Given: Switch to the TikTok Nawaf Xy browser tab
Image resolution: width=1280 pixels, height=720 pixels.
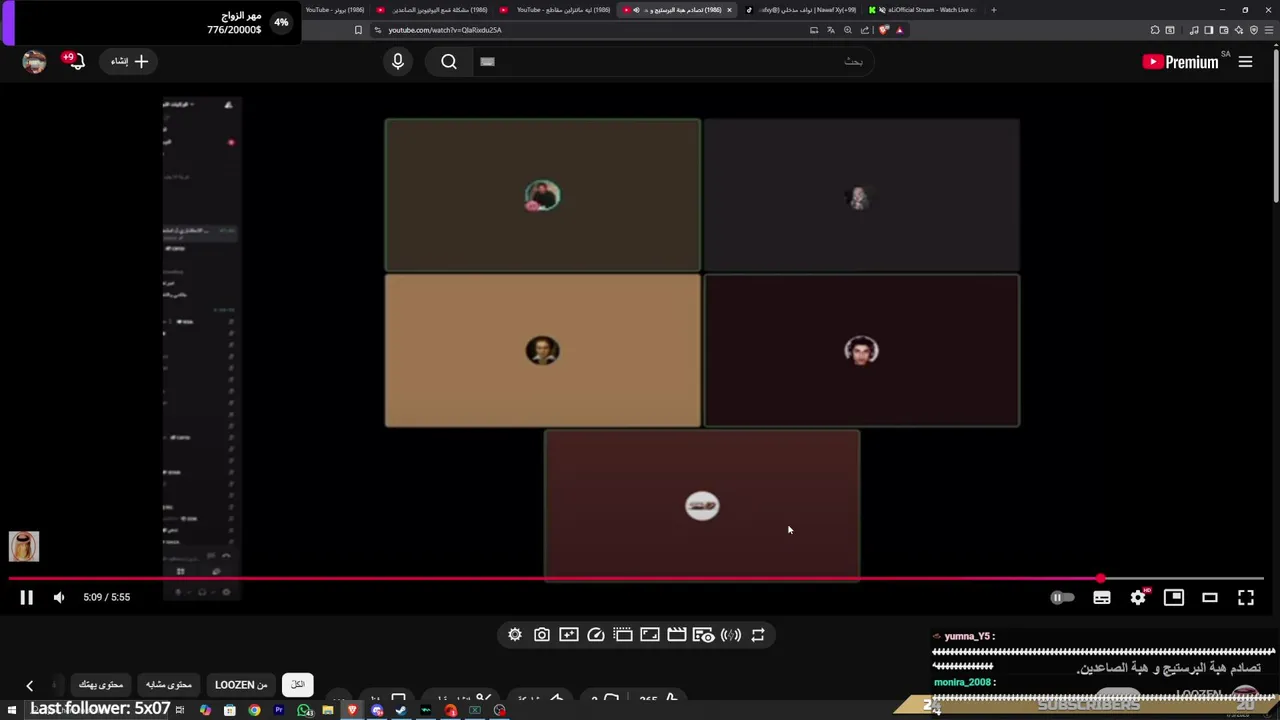Looking at the screenshot, I should 800,10.
